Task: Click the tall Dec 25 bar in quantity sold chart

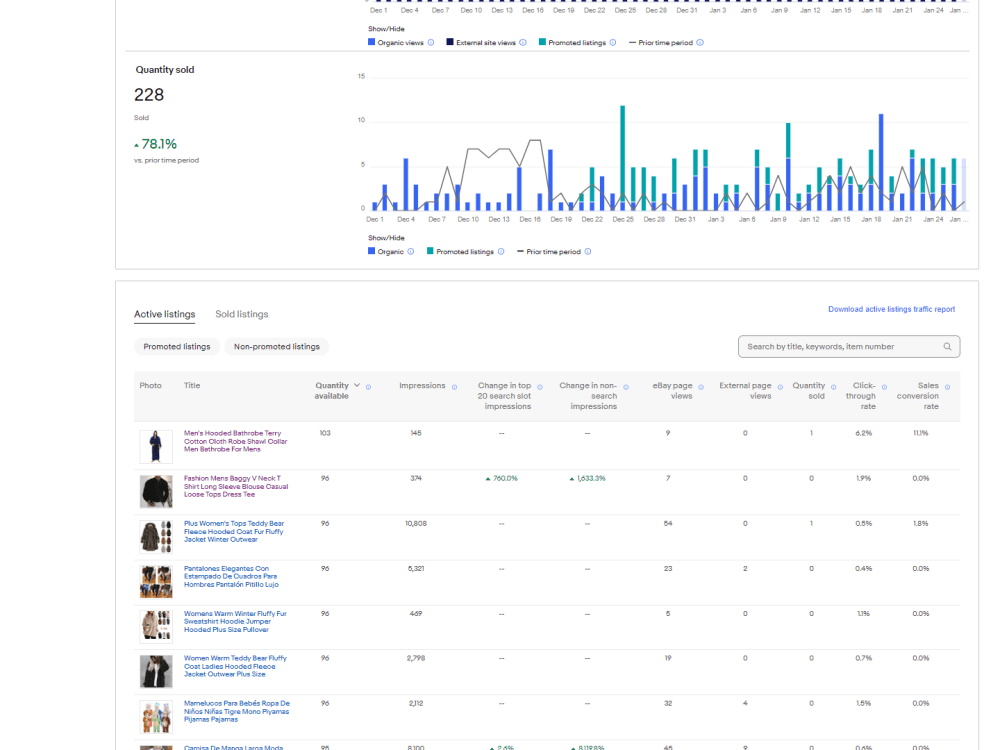Action: [622, 158]
